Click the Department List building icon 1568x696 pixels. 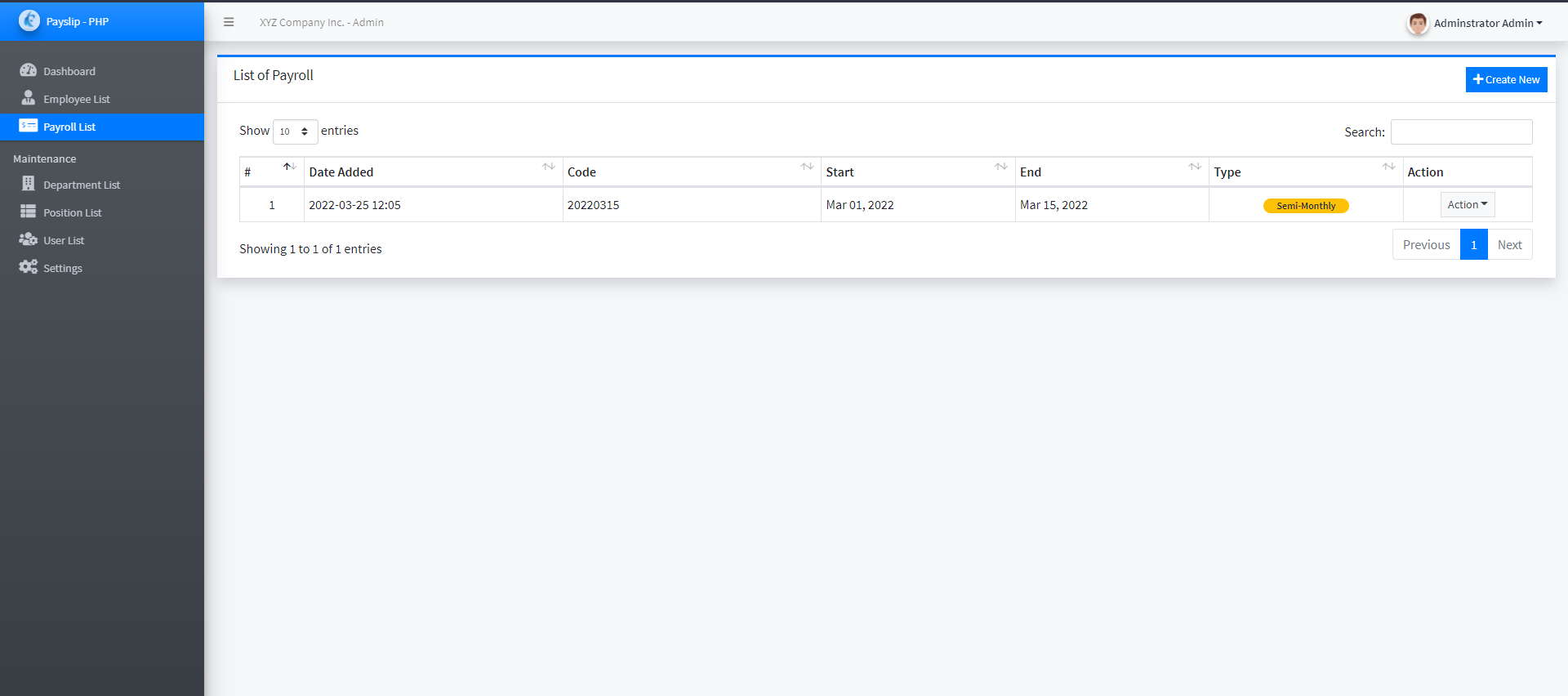28,184
